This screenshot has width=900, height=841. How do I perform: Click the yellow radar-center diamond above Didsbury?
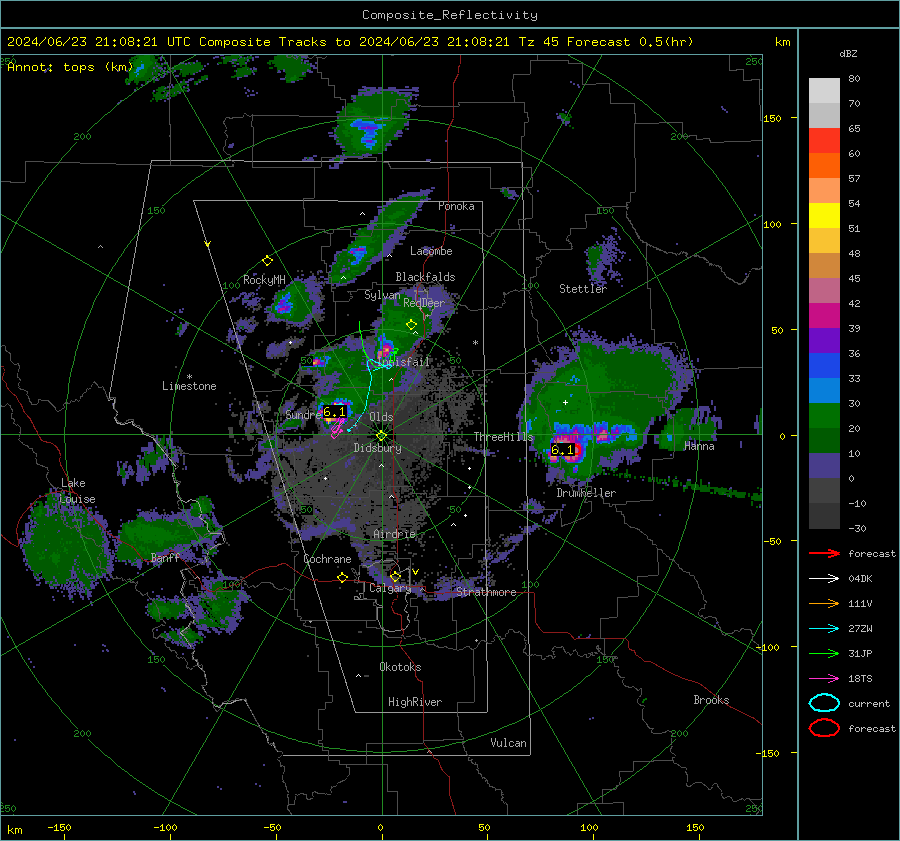(x=382, y=436)
